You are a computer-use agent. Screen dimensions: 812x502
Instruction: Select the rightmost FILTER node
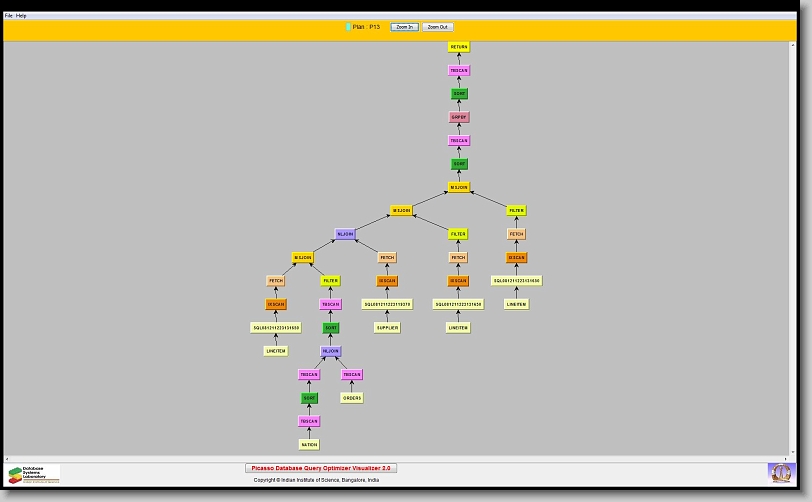tap(516, 211)
